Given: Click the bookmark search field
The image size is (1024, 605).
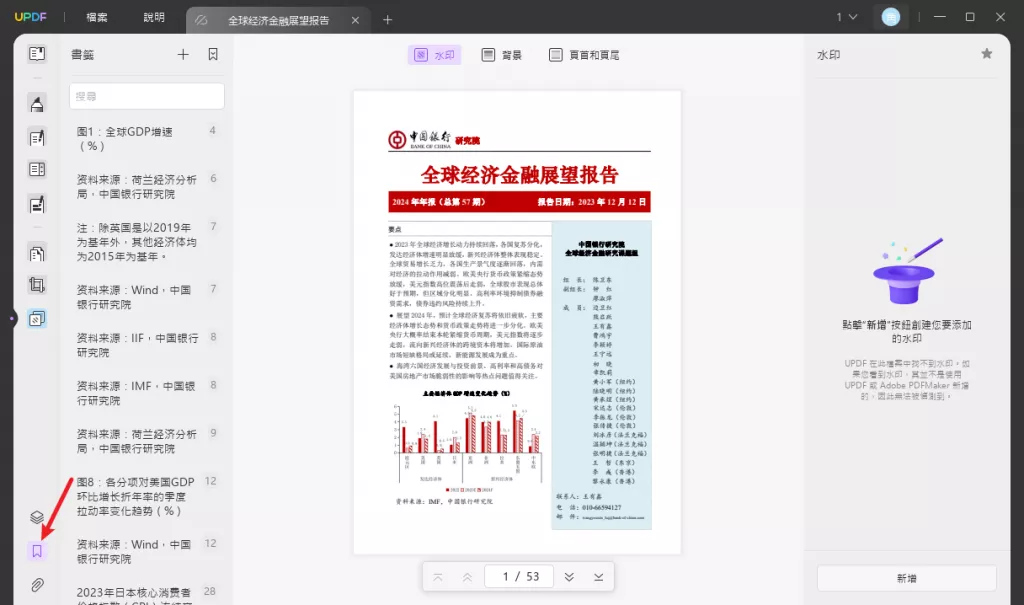Looking at the screenshot, I should point(147,96).
